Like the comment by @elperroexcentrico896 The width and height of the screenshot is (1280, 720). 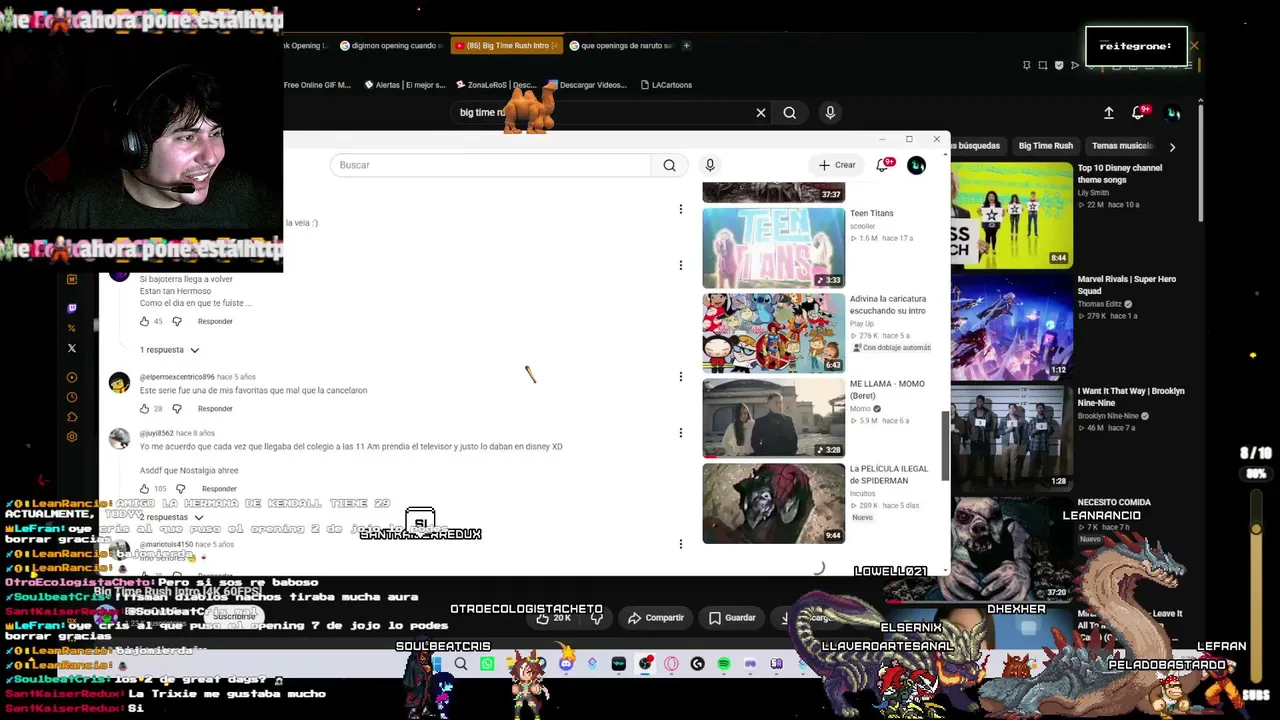144,409
